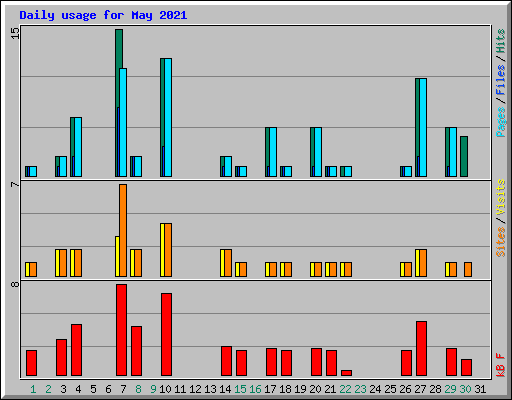This screenshot has height=400, width=512.
Task: Click day label '15' on the x-axis
Action: [x=240, y=389]
